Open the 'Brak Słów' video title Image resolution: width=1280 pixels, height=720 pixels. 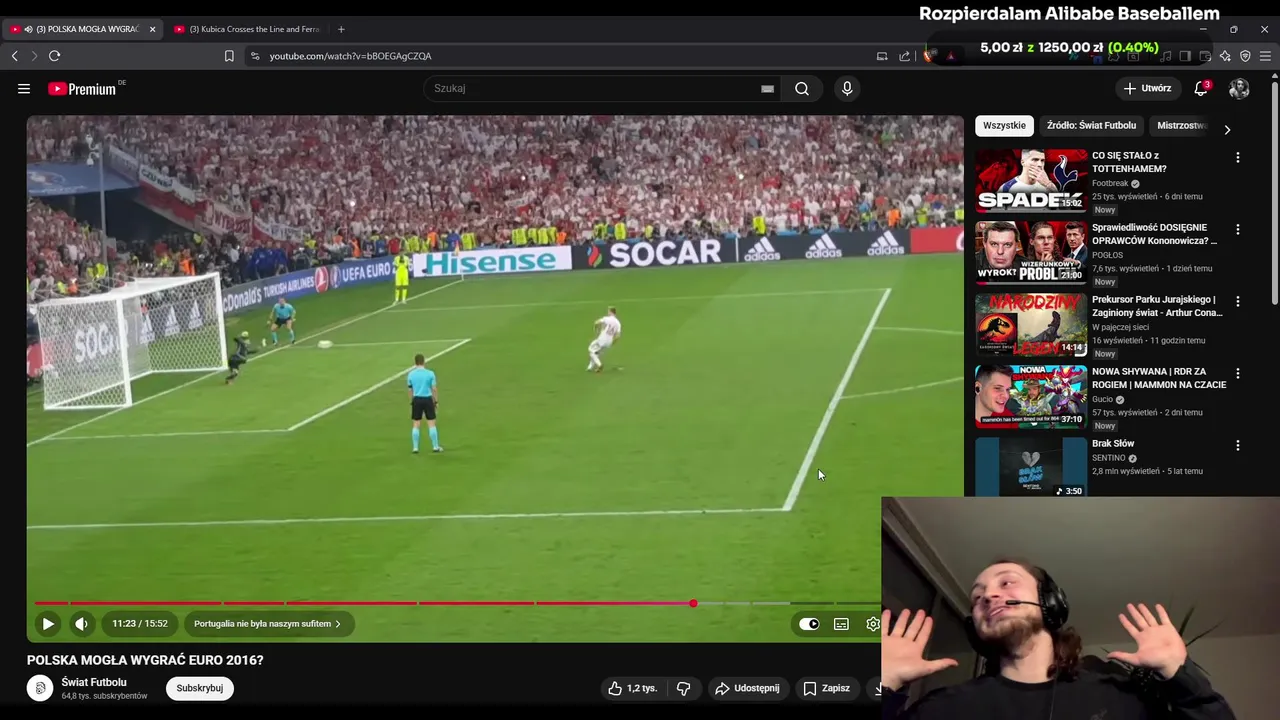click(x=1113, y=444)
